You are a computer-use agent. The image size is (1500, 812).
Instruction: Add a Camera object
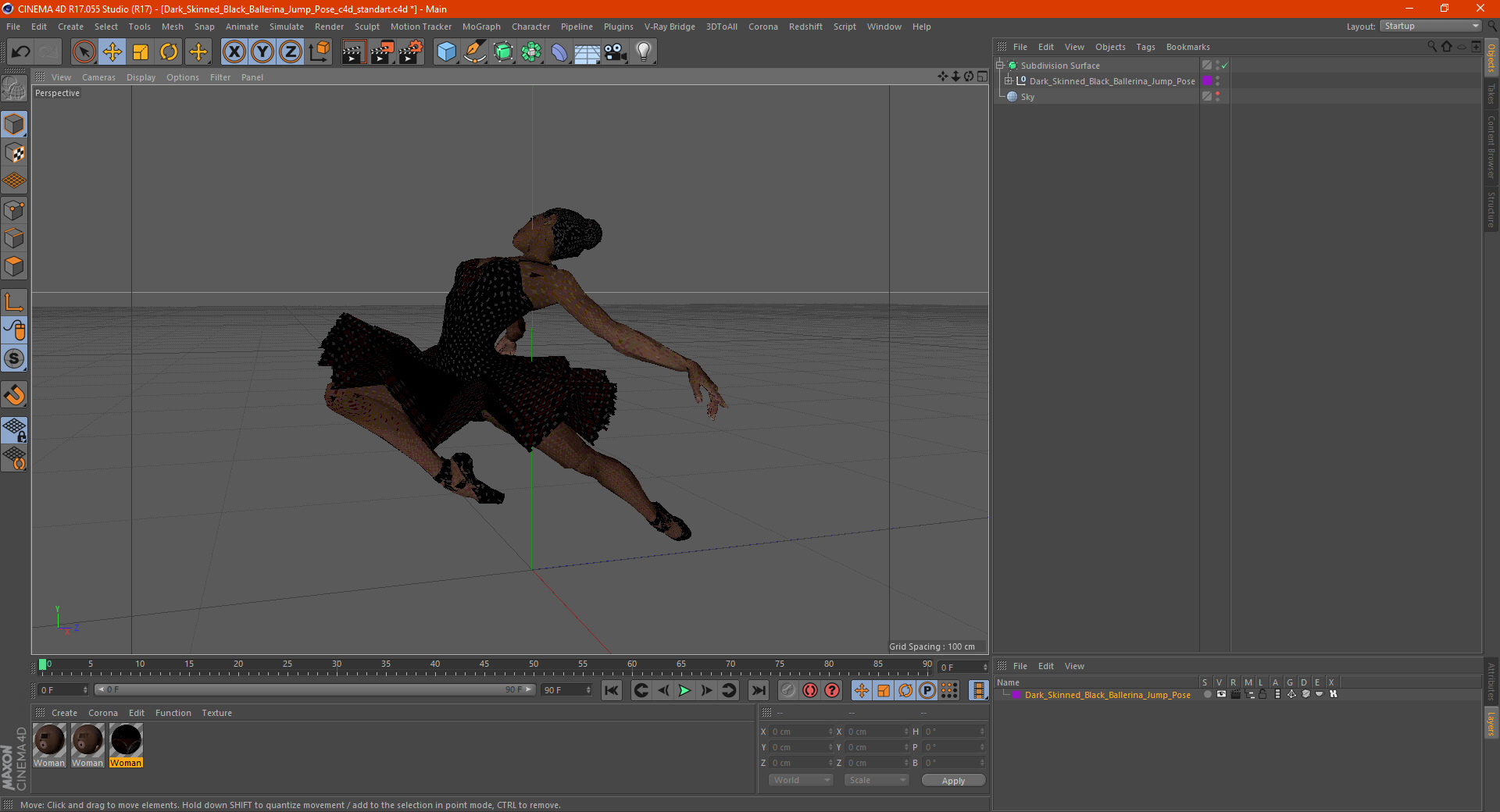point(616,52)
